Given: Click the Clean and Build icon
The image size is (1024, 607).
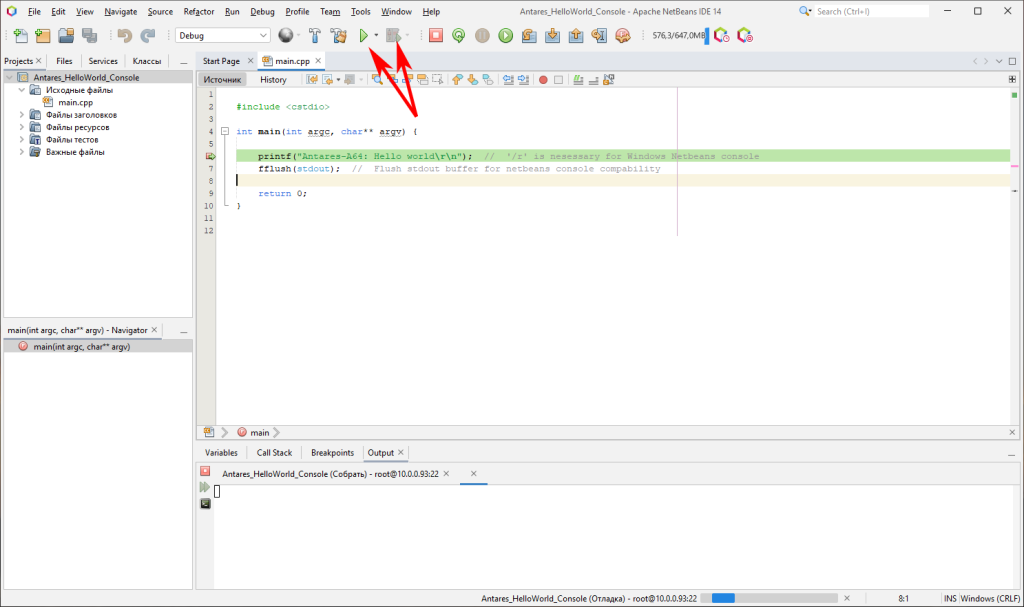Looking at the screenshot, I should click(x=338, y=36).
